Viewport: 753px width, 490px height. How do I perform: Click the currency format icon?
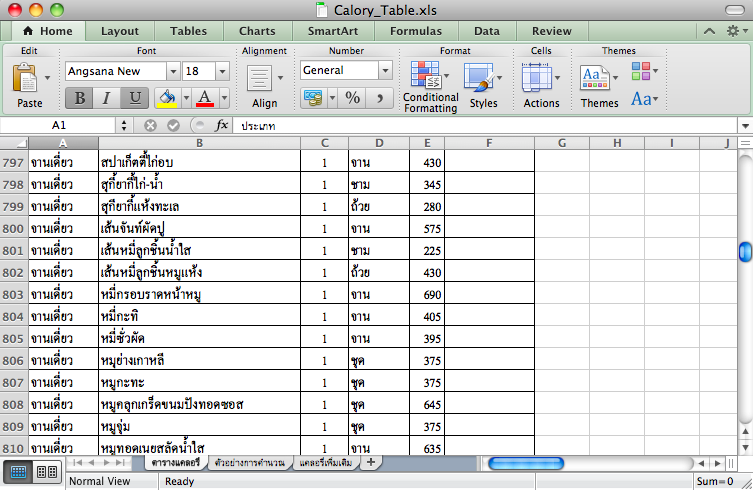(x=313, y=98)
